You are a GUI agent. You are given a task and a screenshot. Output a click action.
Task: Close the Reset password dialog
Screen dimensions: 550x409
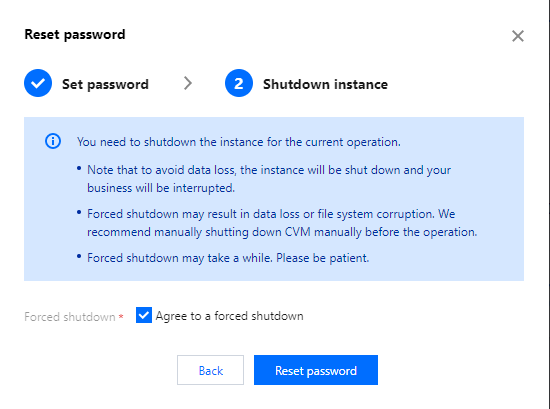[518, 36]
